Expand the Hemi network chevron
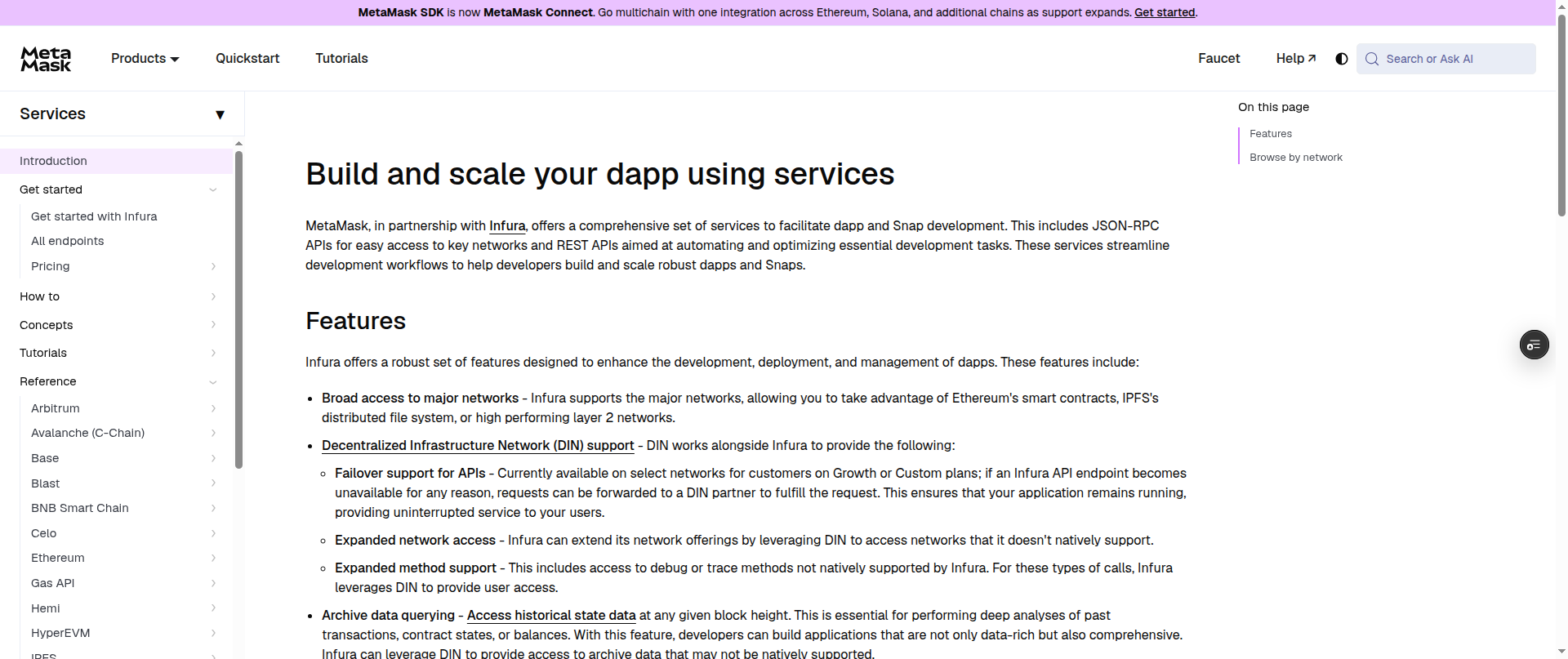 point(213,608)
